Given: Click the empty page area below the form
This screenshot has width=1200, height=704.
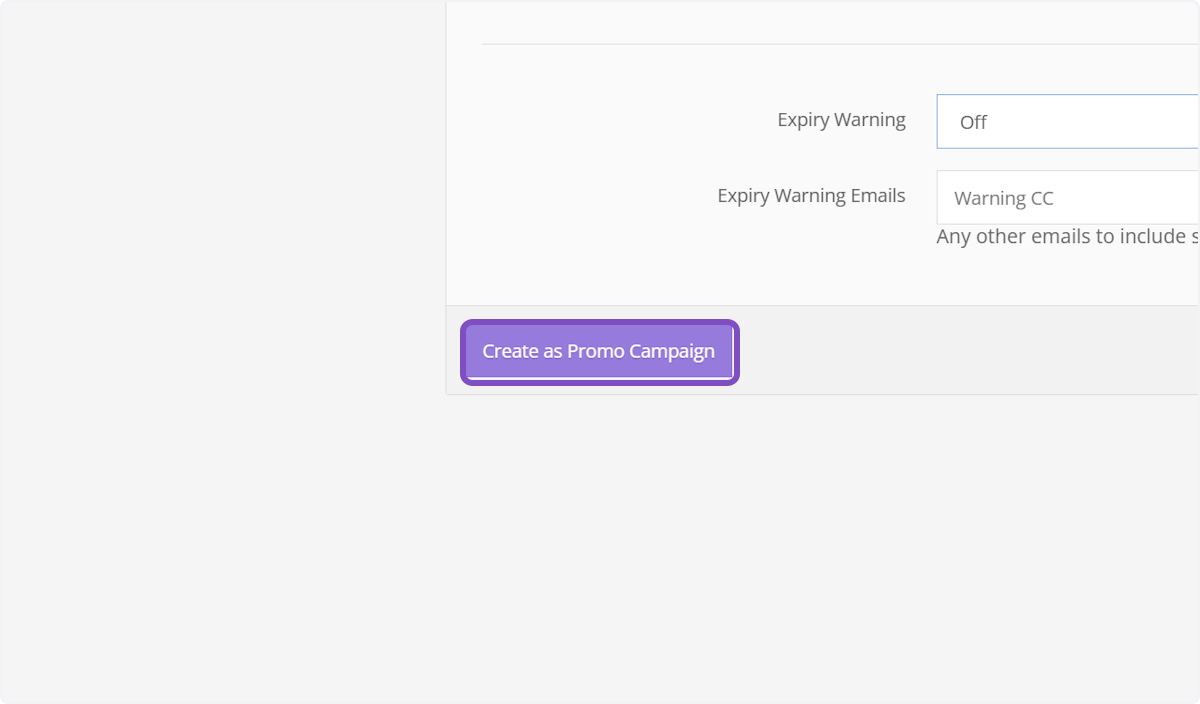Looking at the screenshot, I should 800,550.
